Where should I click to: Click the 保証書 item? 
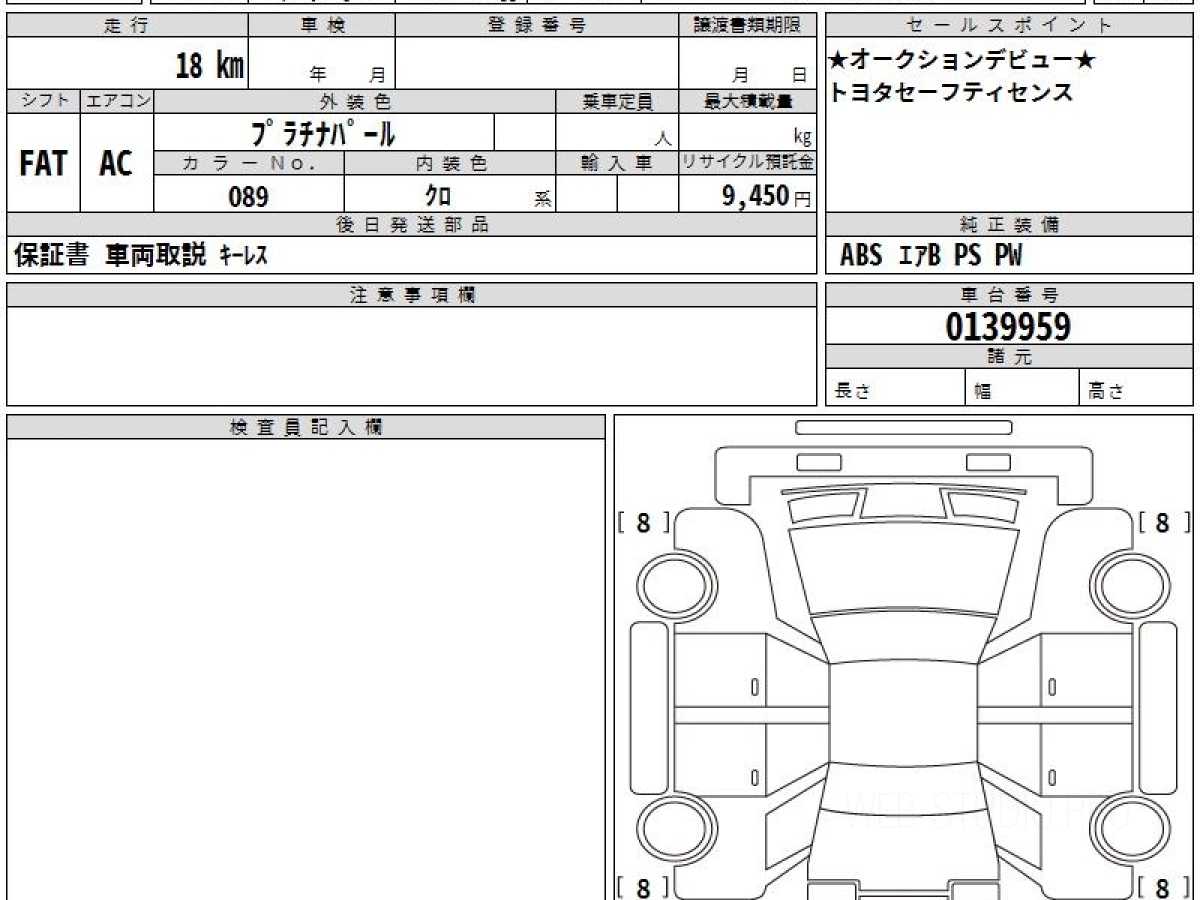(x=52, y=256)
